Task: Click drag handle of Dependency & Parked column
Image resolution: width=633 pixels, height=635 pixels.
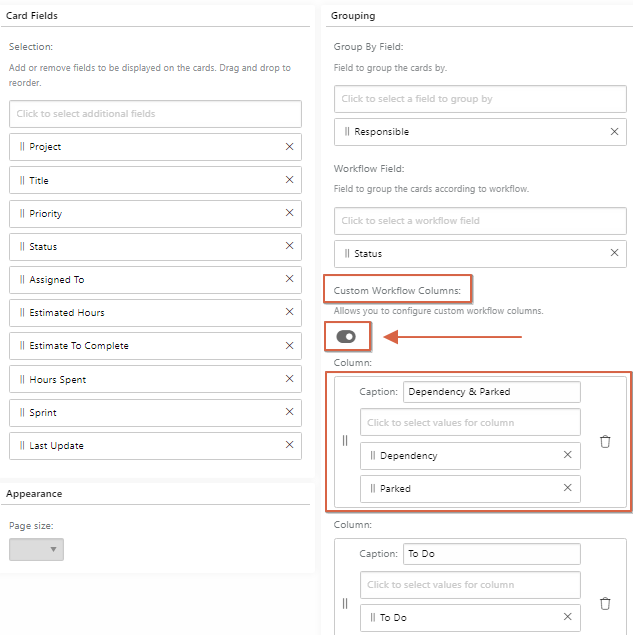Action: [345, 440]
